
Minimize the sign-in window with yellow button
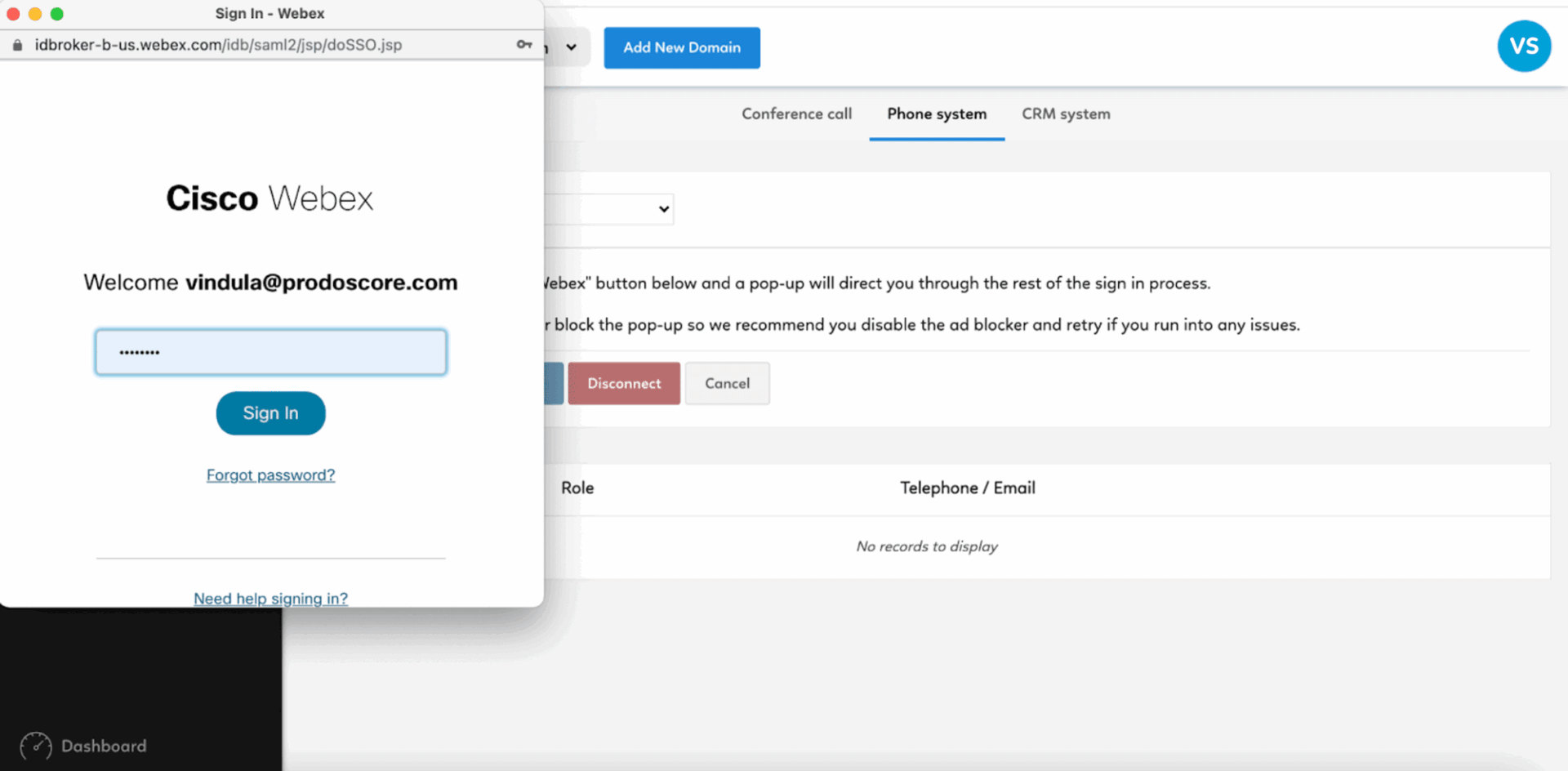tap(35, 14)
